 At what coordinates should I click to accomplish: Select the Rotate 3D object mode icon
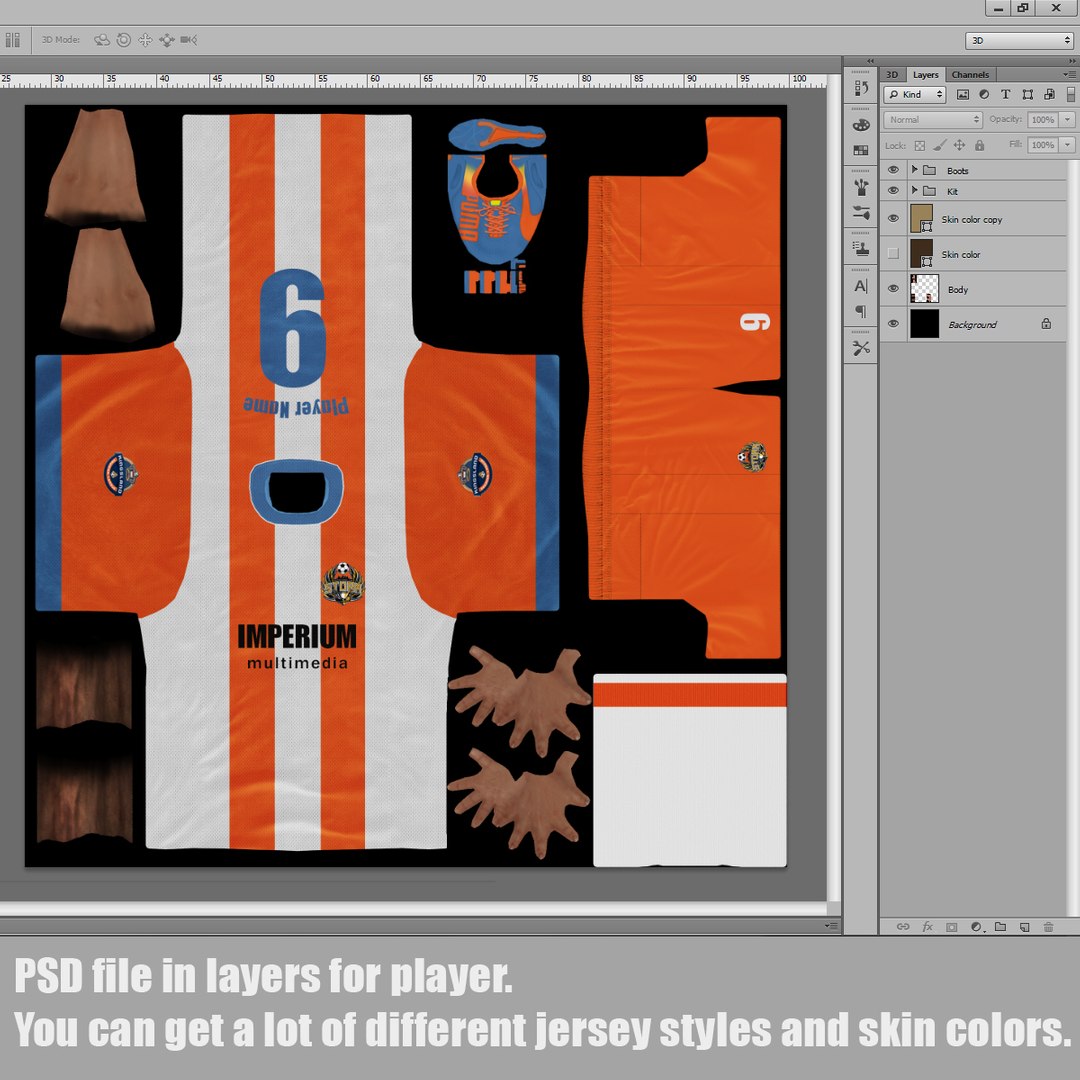[x=101, y=40]
